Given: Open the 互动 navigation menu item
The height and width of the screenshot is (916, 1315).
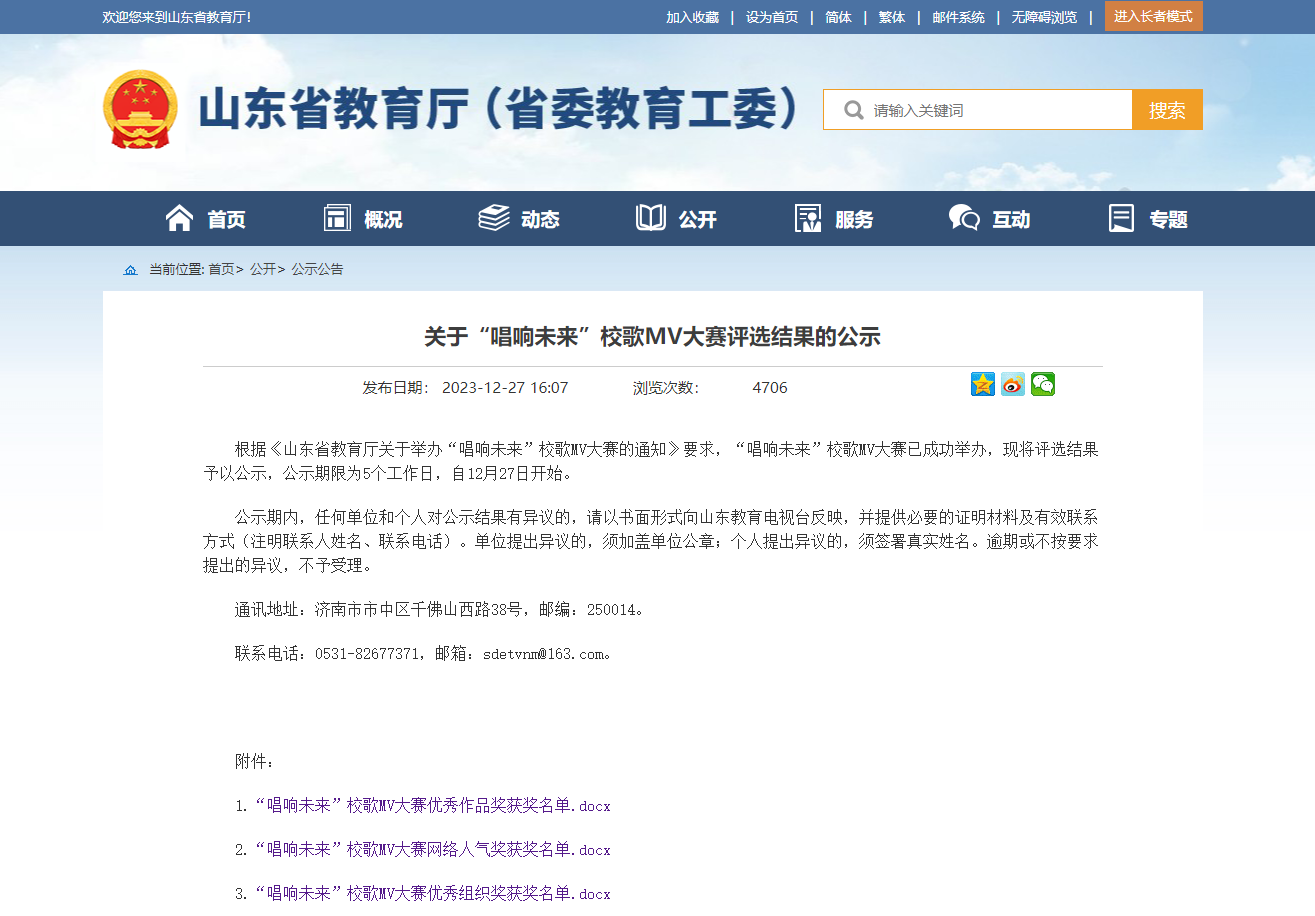Looking at the screenshot, I should [x=1011, y=219].
